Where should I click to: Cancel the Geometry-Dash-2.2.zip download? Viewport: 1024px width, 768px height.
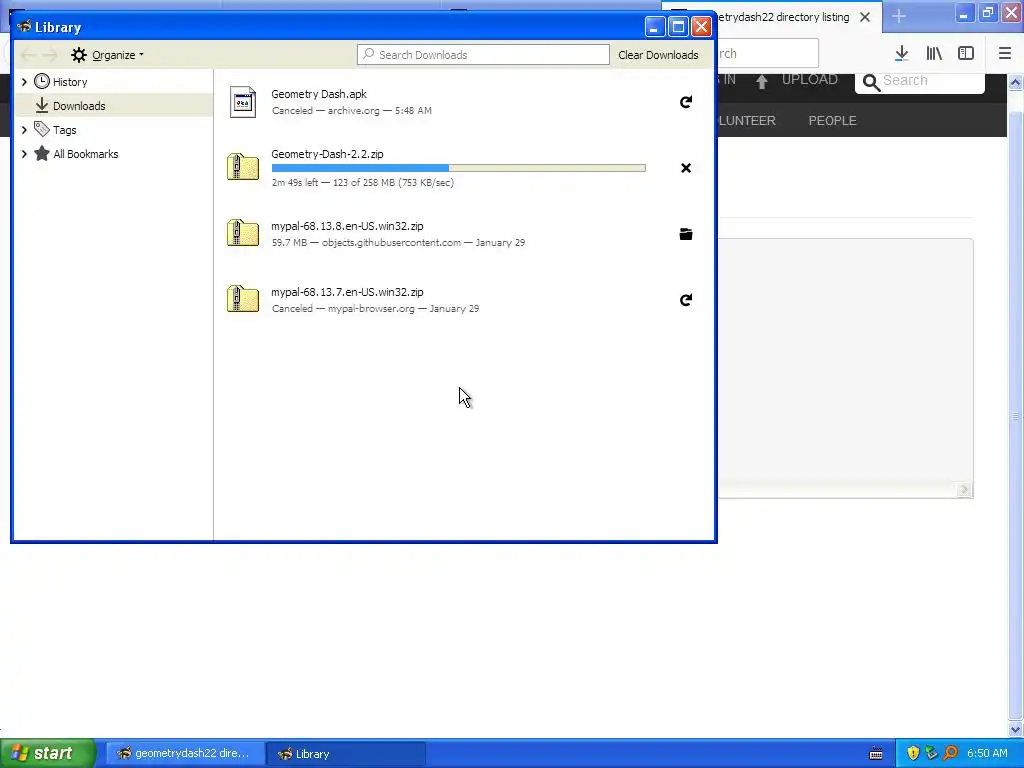(686, 168)
